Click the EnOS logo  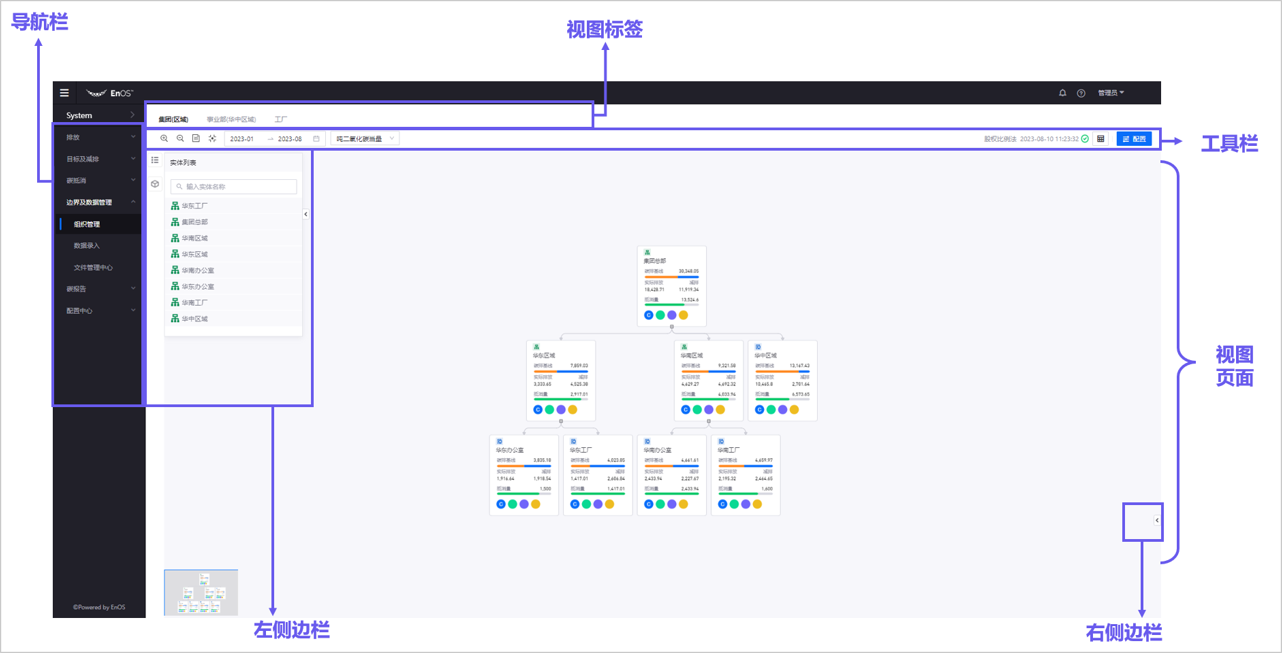[110, 93]
